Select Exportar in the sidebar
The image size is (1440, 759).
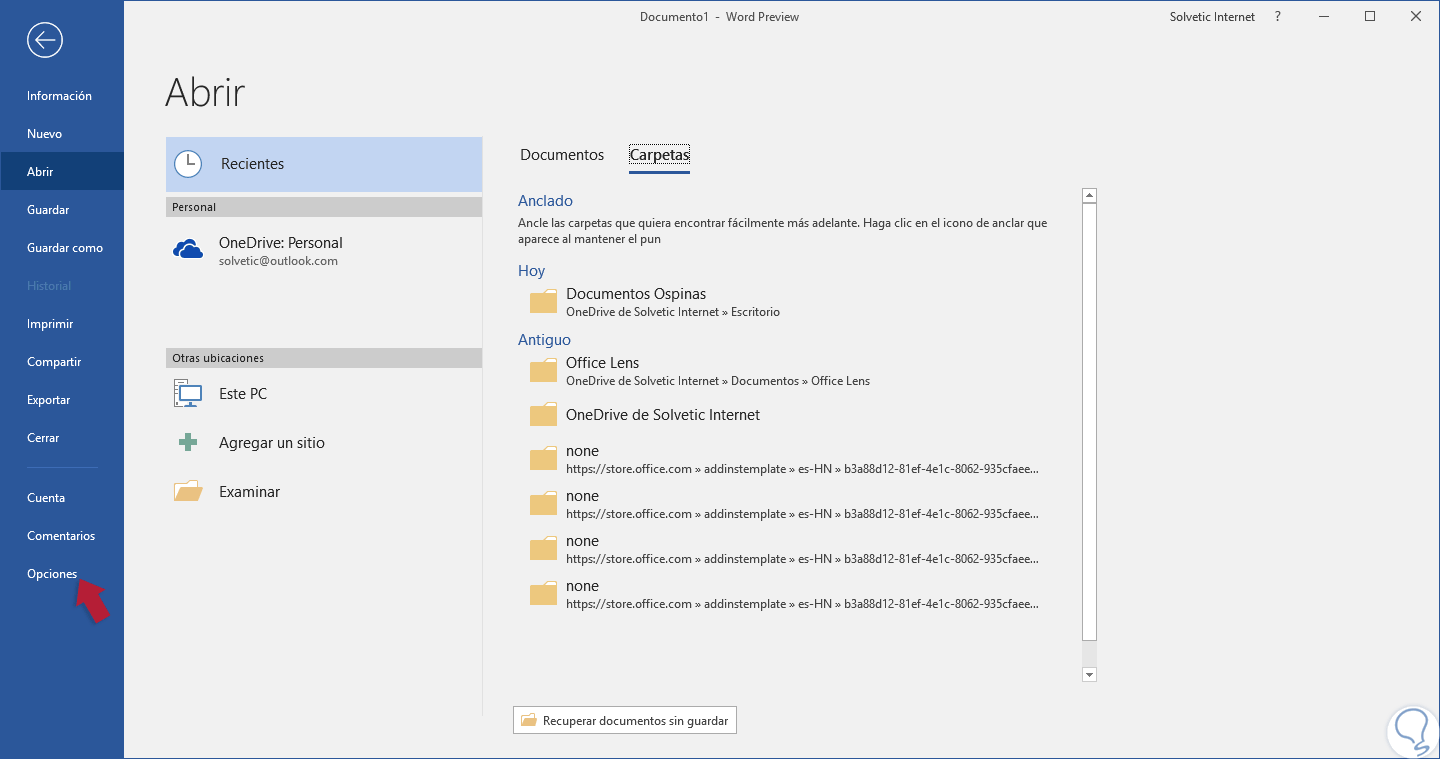point(49,400)
